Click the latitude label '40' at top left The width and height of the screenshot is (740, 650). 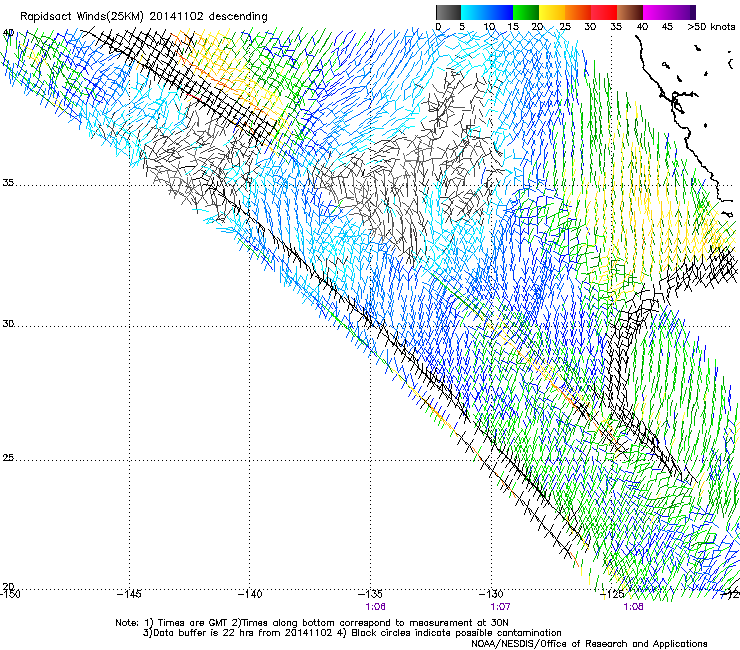(x=8, y=33)
